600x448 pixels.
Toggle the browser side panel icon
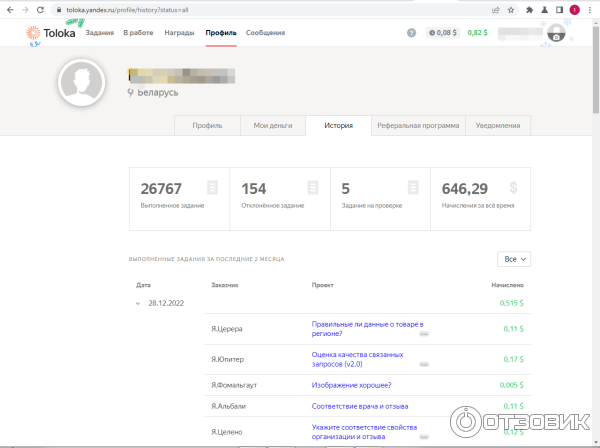(559, 10)
